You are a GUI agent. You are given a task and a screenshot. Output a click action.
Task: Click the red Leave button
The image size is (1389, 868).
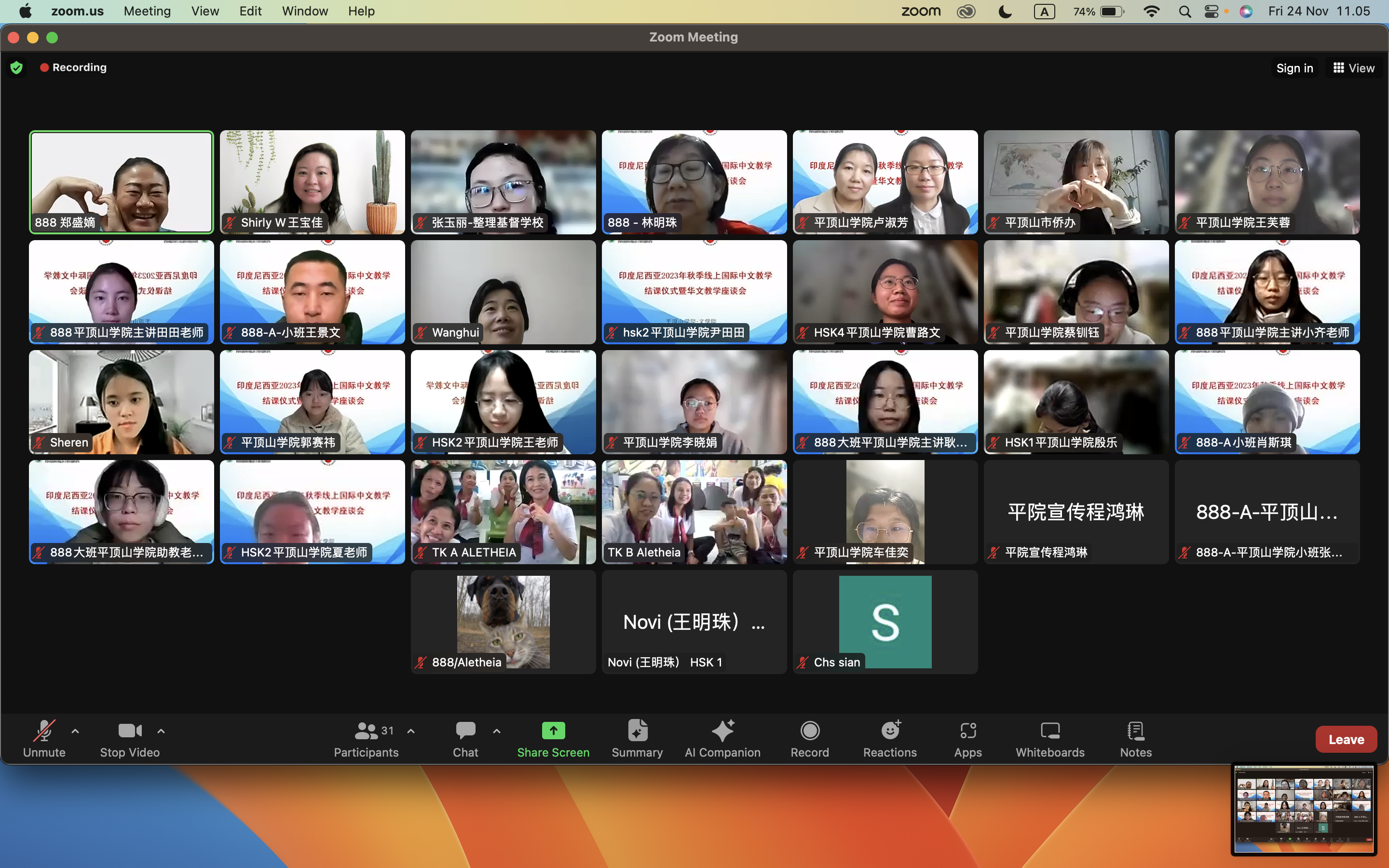(x=1346, y=739)
